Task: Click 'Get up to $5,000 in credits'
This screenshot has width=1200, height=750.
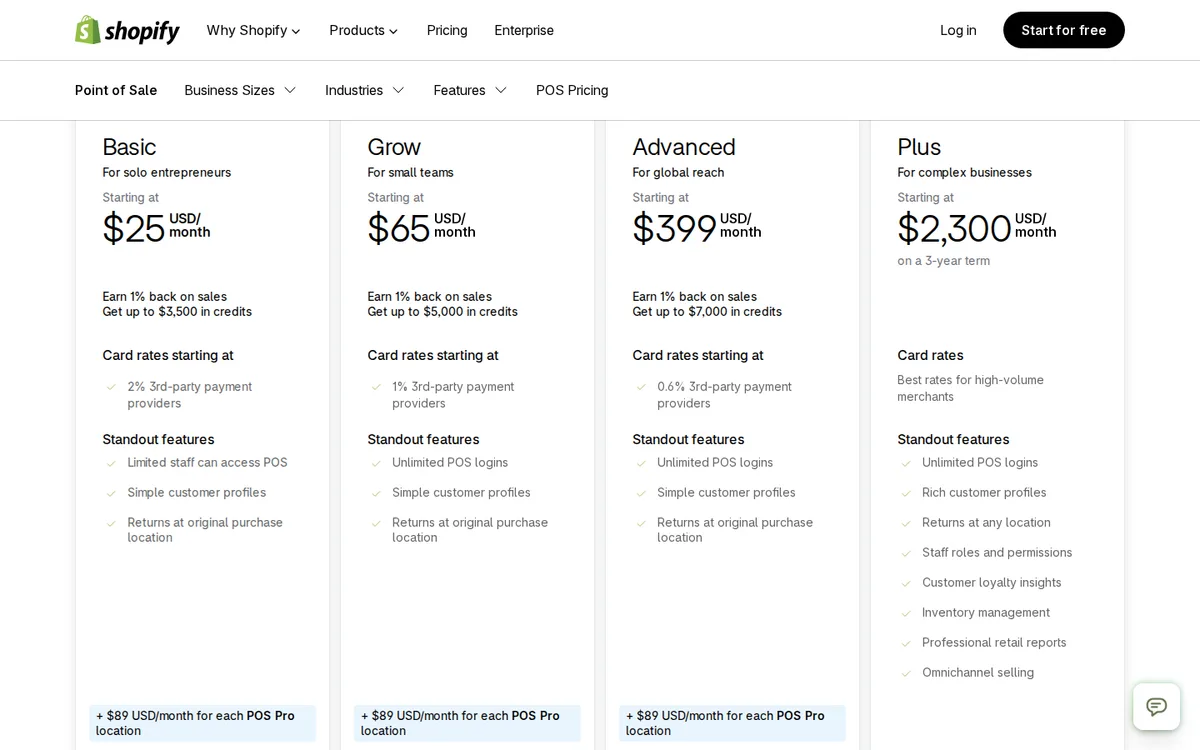Action: pos(442,312)
